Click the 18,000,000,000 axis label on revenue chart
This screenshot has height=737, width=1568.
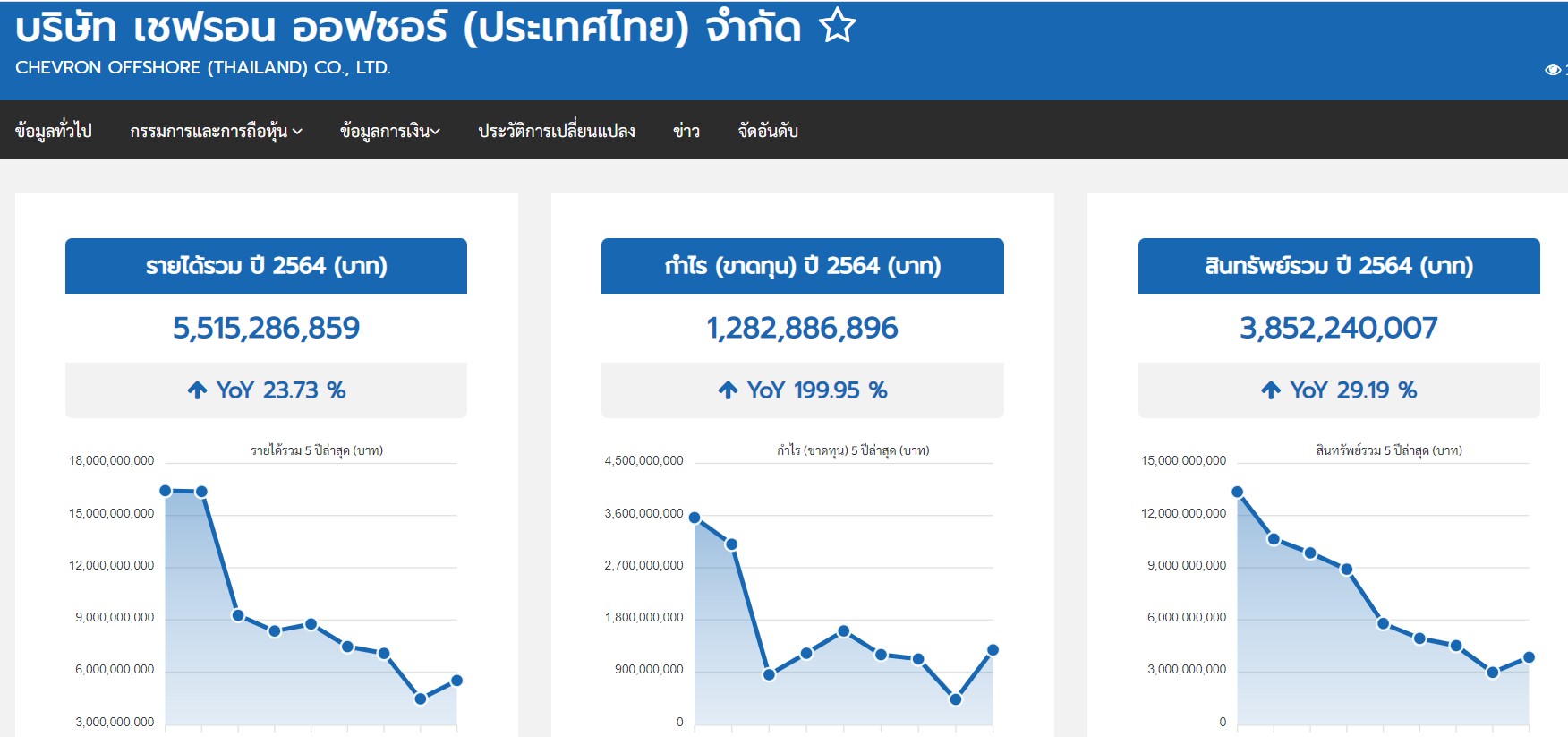[112, 460]
